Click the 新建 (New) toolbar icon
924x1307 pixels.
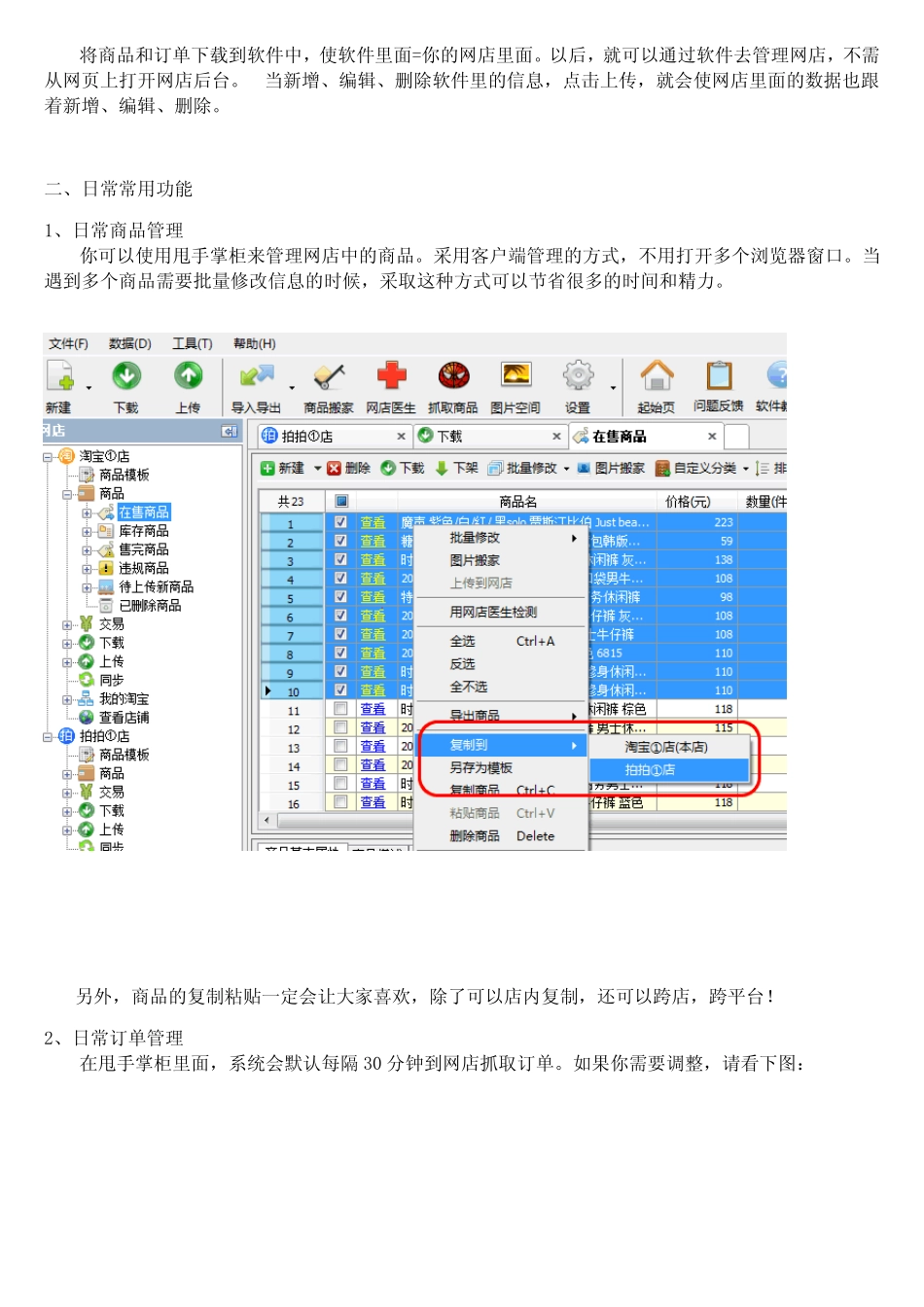pyautogui.click(x=60, y=376)
